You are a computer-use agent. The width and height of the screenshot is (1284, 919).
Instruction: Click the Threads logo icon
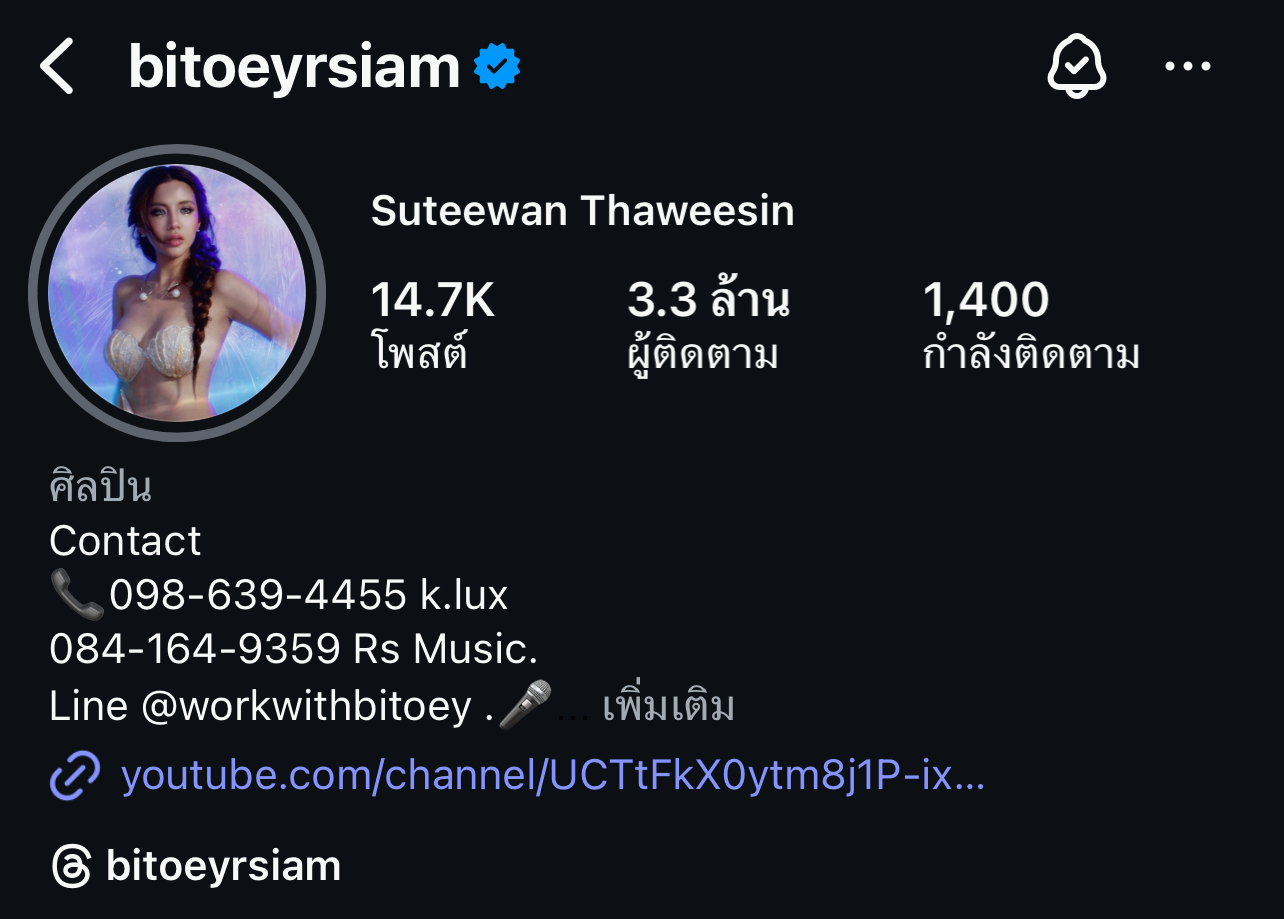point(71,866)
